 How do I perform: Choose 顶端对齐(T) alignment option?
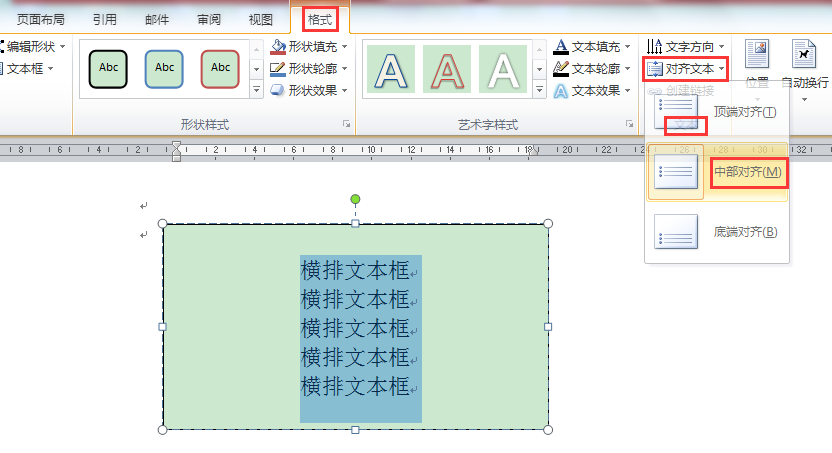[717, 112]
